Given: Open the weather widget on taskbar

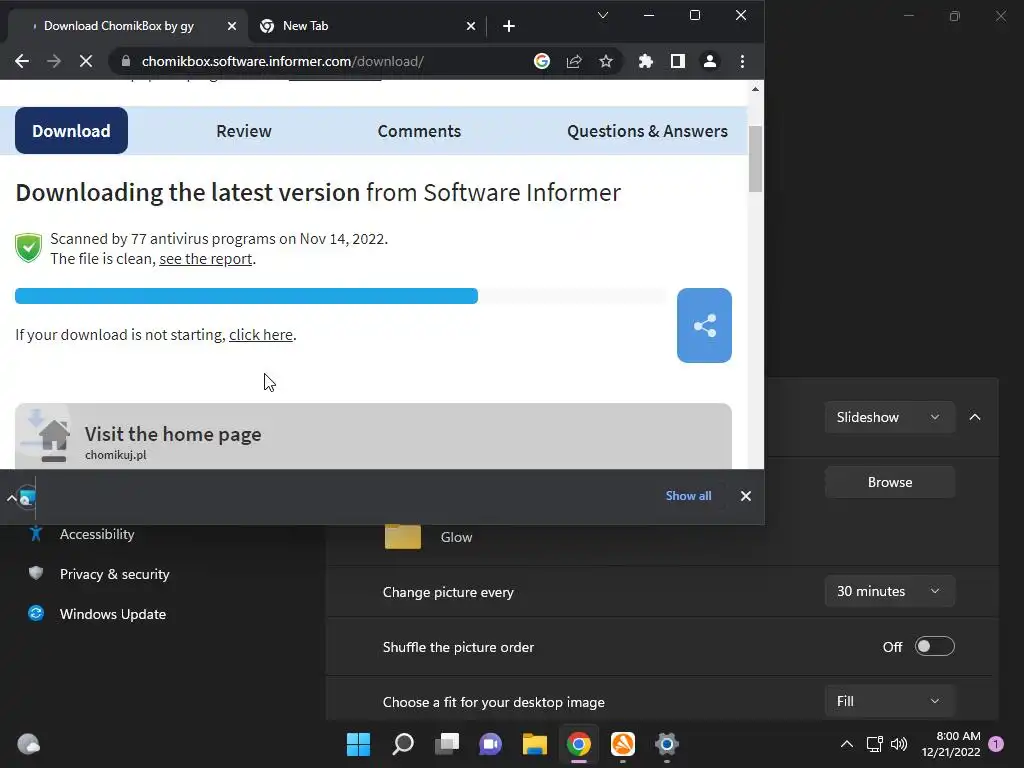Looking at the screenshot, I should pyautogui.click(x=28, y=744).
